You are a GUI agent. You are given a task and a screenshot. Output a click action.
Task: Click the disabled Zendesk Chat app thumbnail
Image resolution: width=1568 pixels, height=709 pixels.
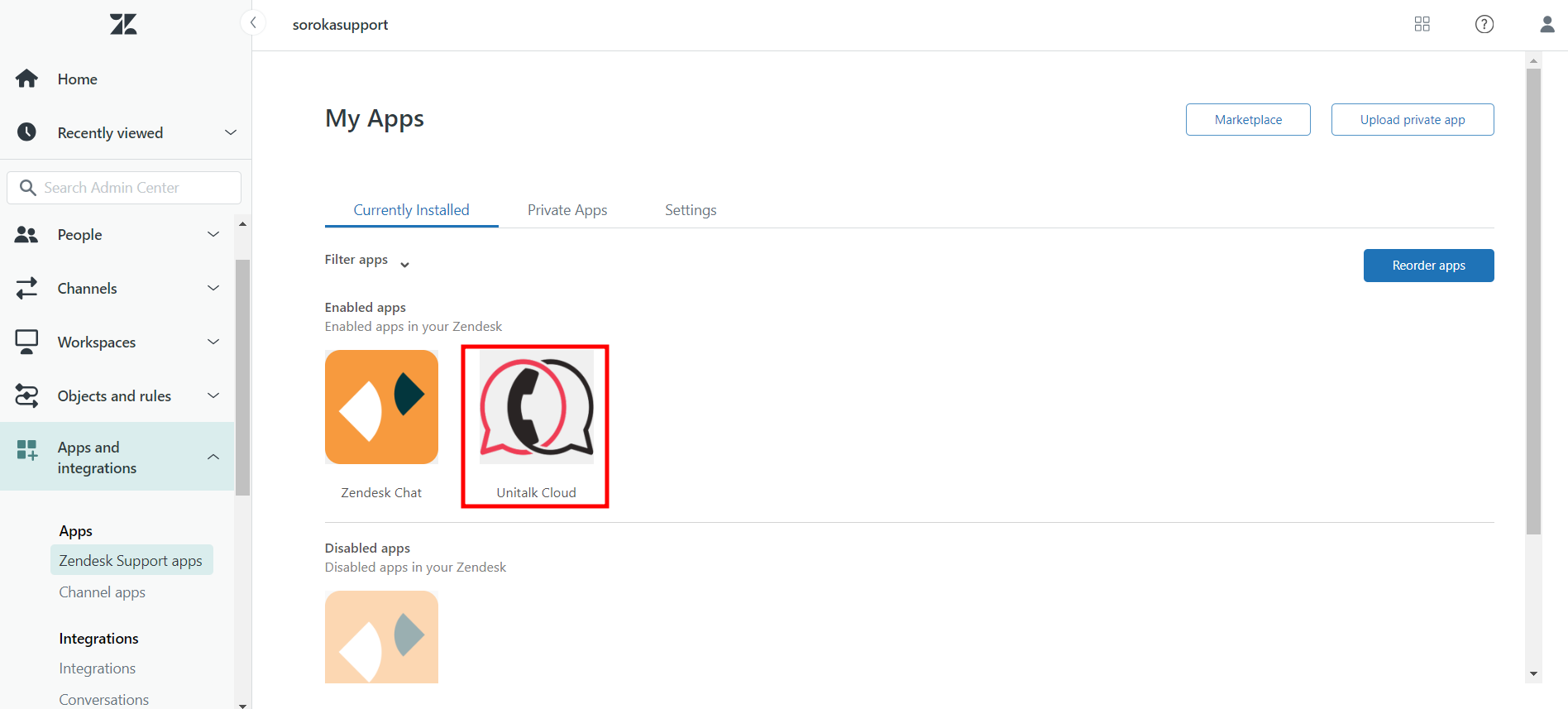coord(381,636)
